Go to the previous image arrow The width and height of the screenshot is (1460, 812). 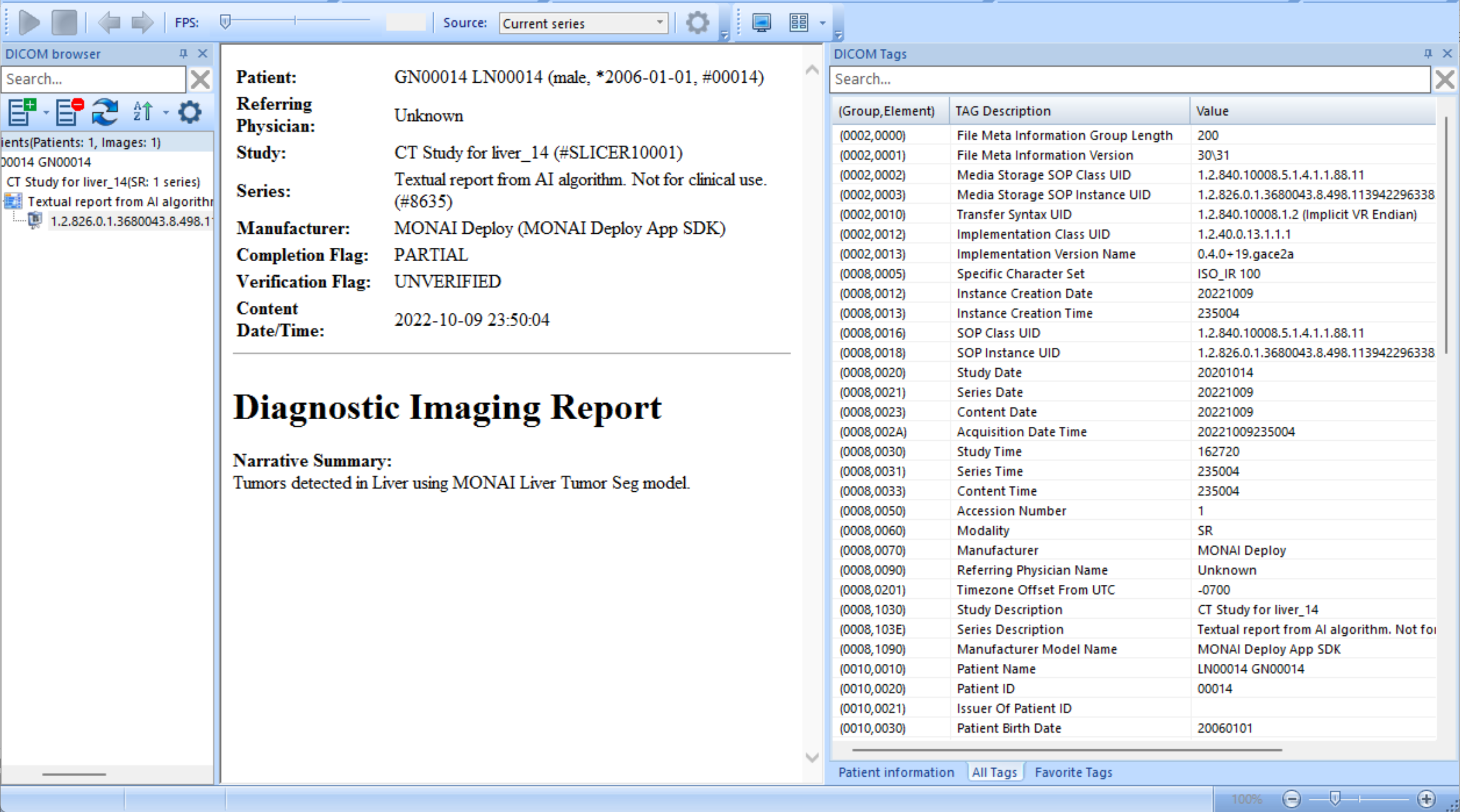pos(108,23)
